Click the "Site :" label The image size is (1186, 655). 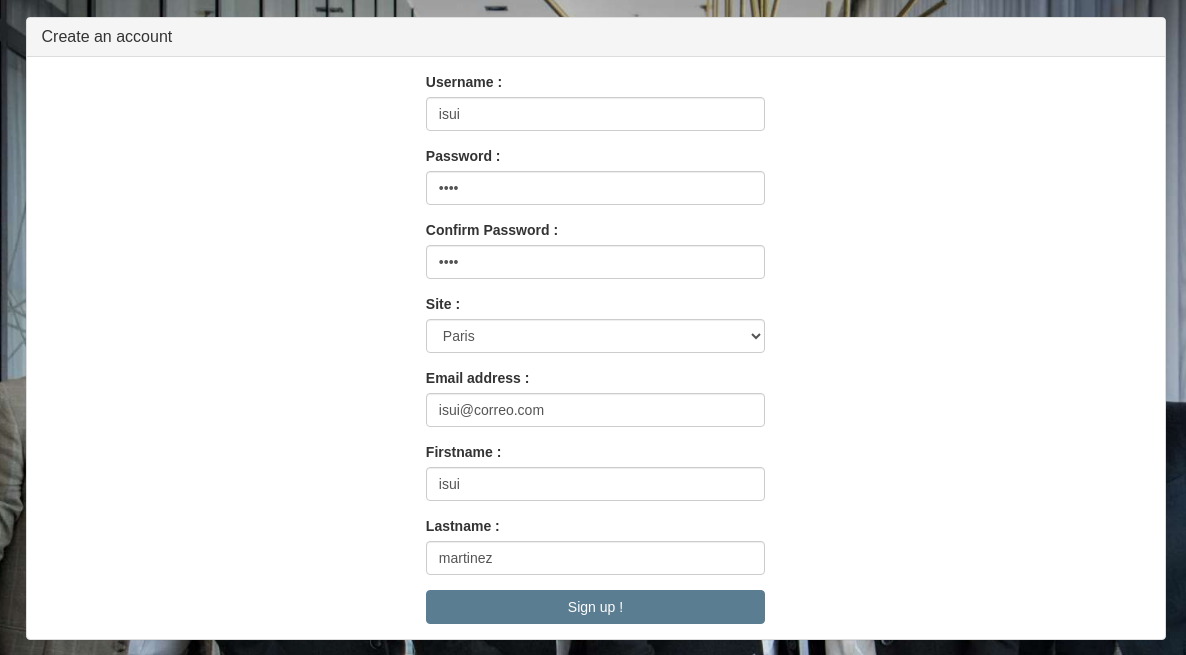pyautogui.click(x=443, y=304)
